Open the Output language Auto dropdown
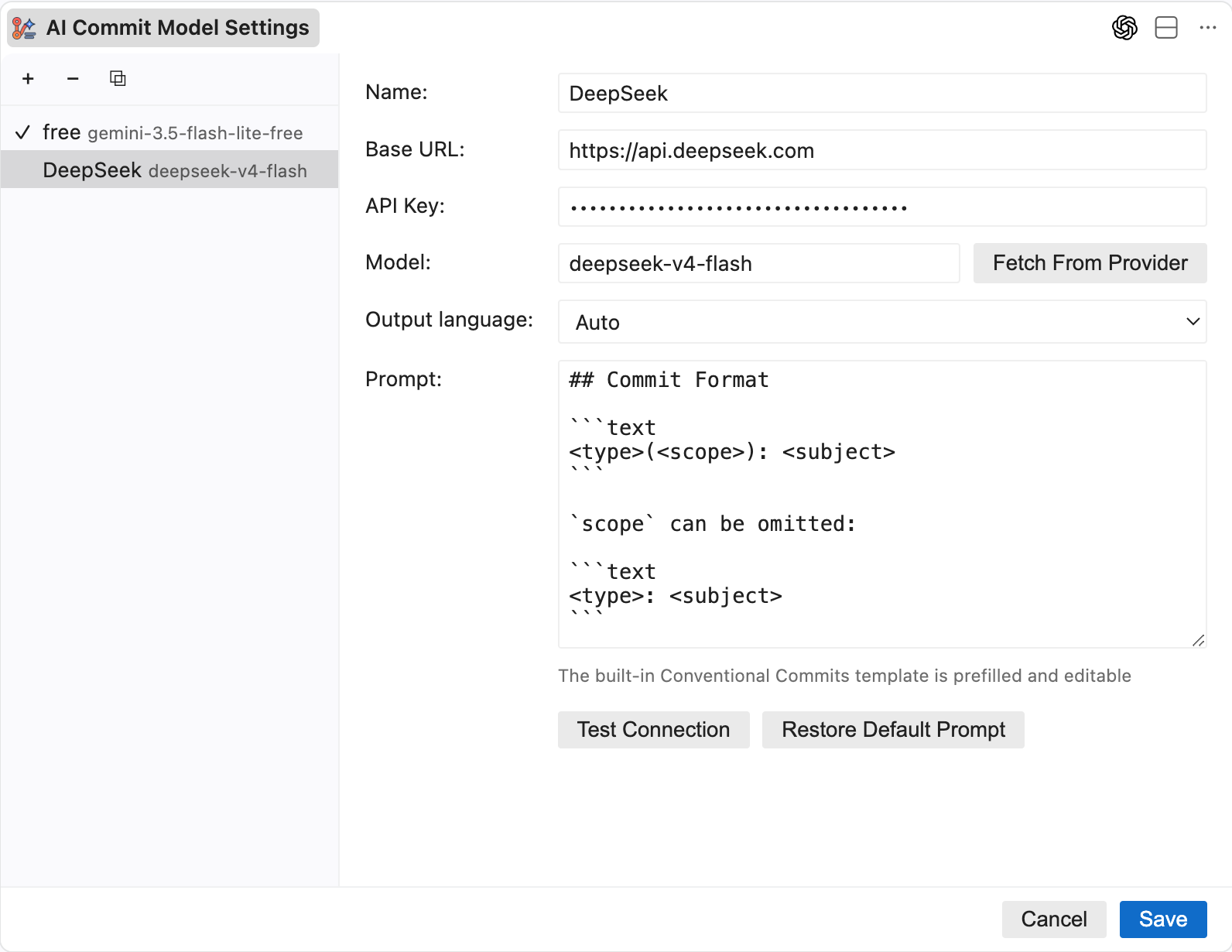This screenshot has width=1232, height=952. tap(882, 322)
